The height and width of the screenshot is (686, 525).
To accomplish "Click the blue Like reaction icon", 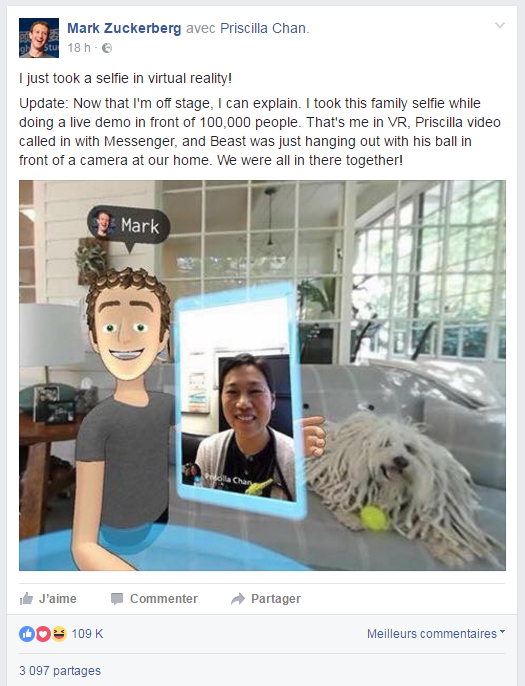I will [x=27, y=634].
